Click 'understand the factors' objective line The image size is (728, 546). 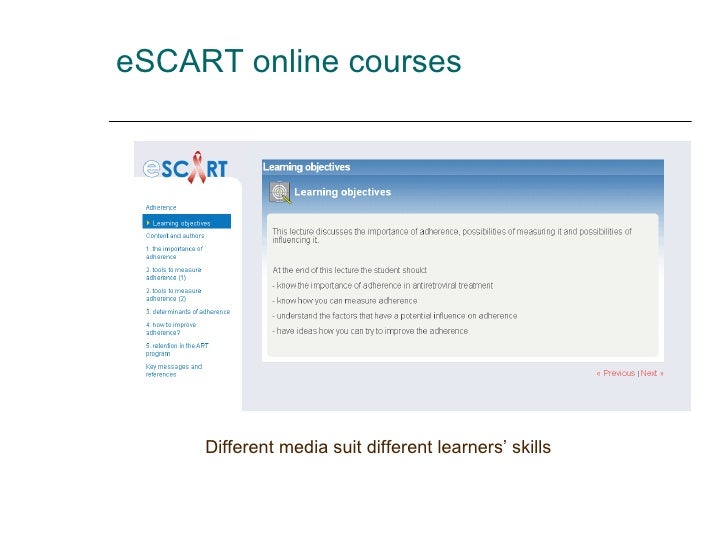coord(395,316)
